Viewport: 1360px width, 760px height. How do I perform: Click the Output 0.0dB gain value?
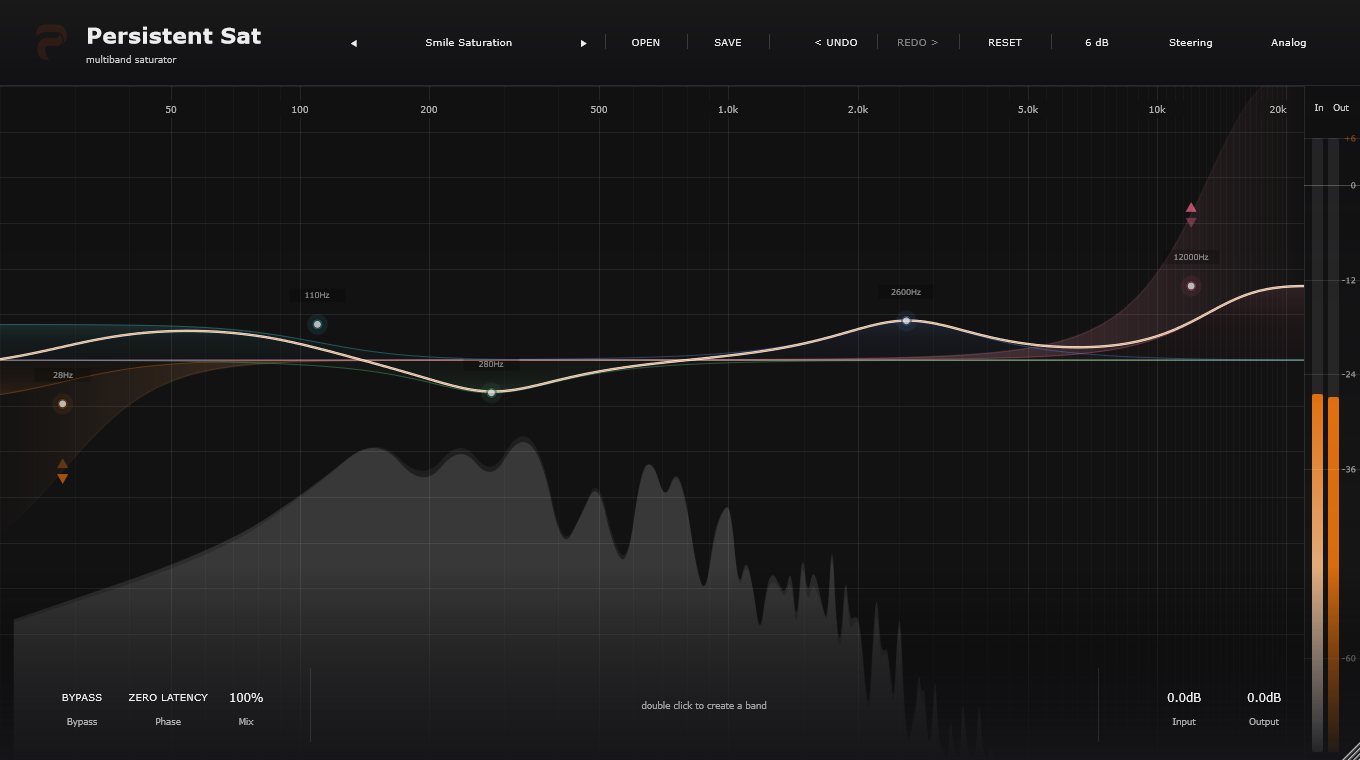tap(1264, 698)
